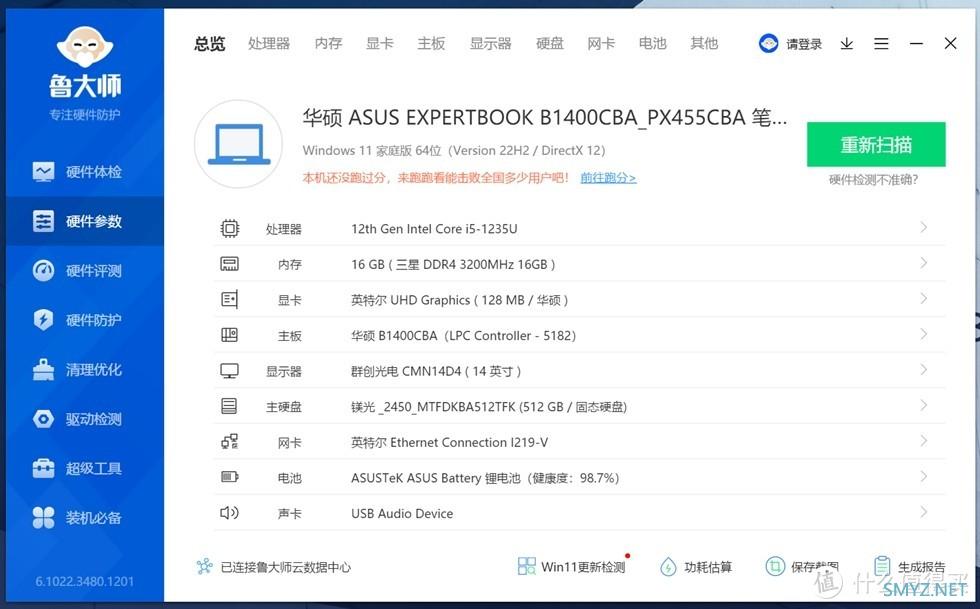Click 请登录 to sign in
Image resolution: width=980 pixels, height=609 pixels.
(804, 44)
